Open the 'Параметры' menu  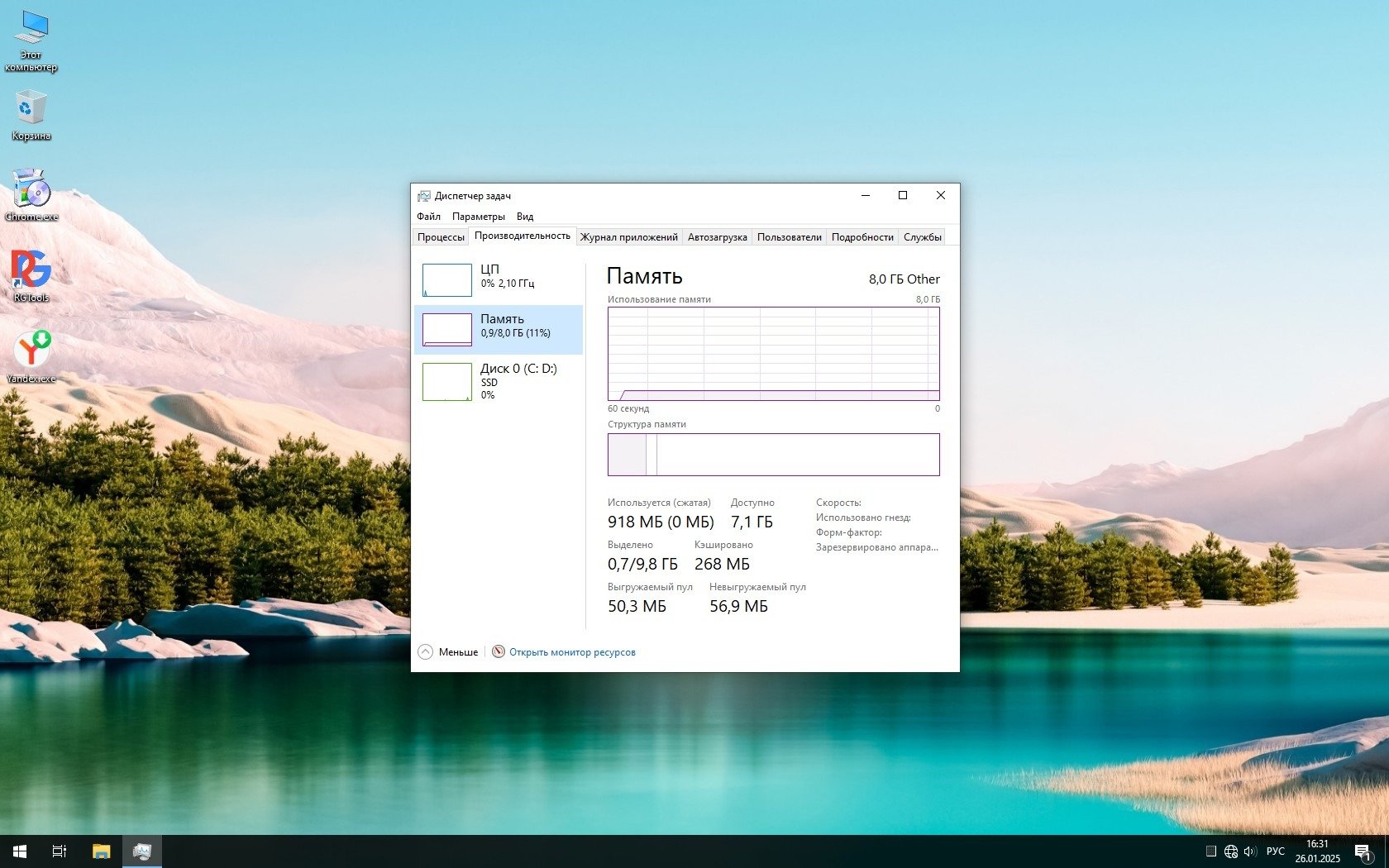478,217
